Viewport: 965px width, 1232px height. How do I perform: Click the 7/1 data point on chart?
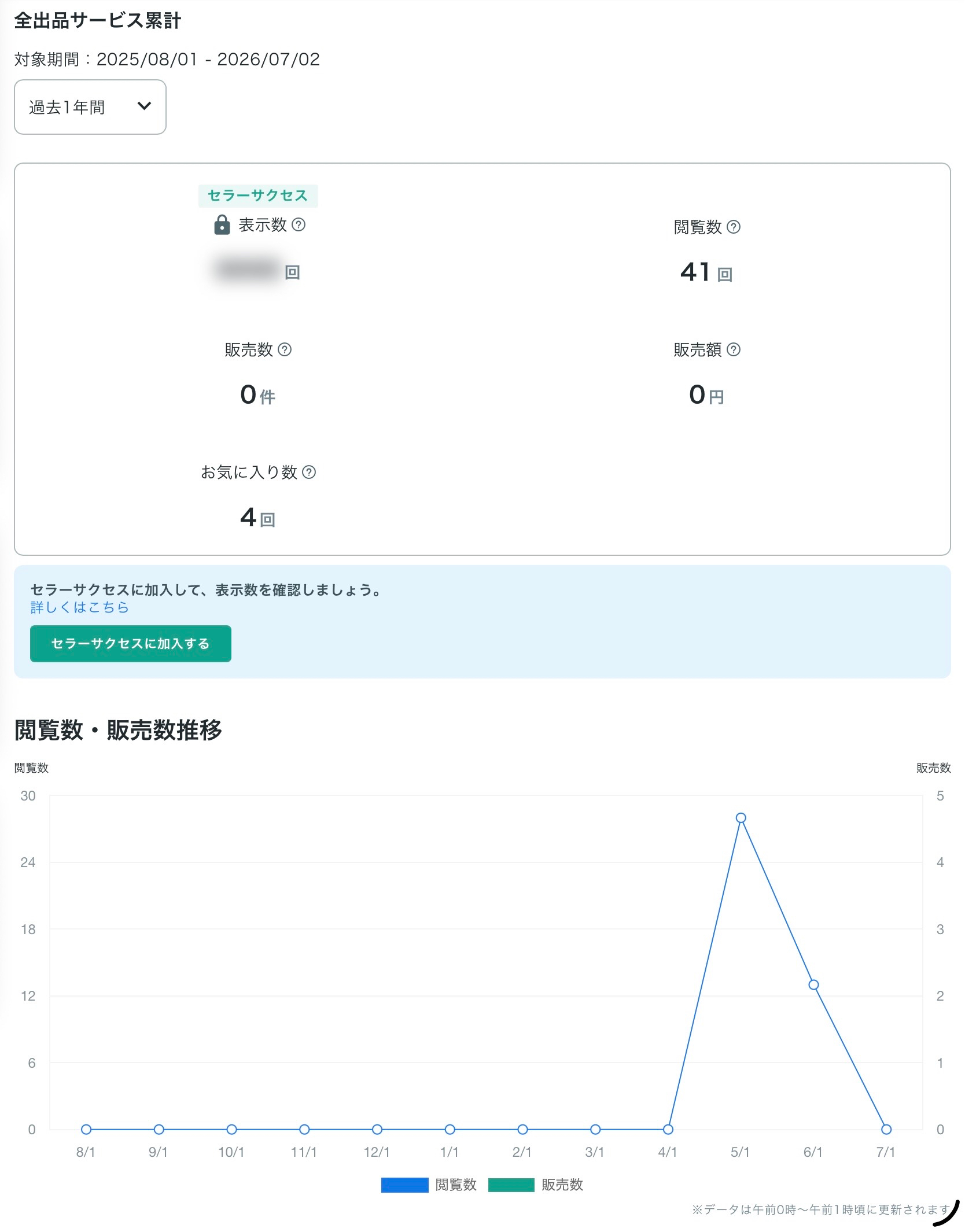pos(886,1129)
